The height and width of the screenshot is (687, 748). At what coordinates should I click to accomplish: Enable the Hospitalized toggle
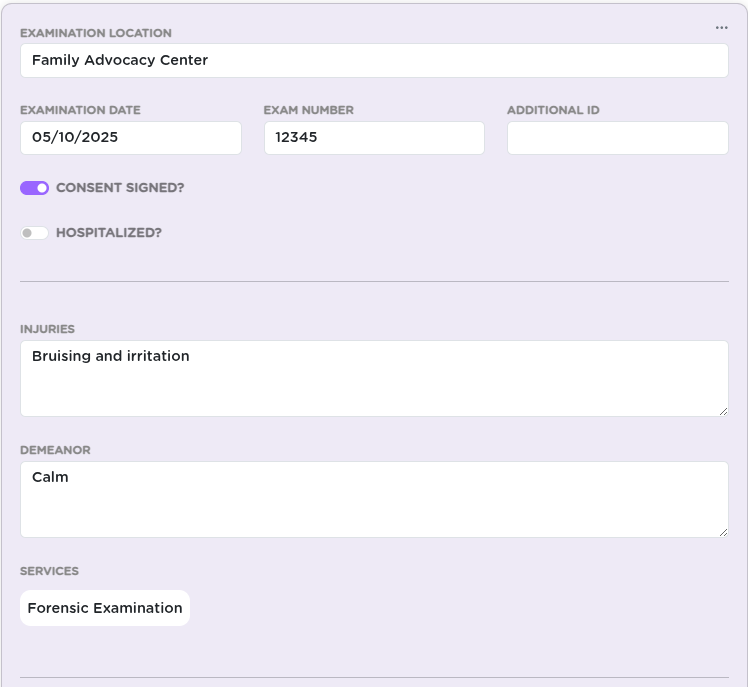pyautogui.click(x=34, y=233)
